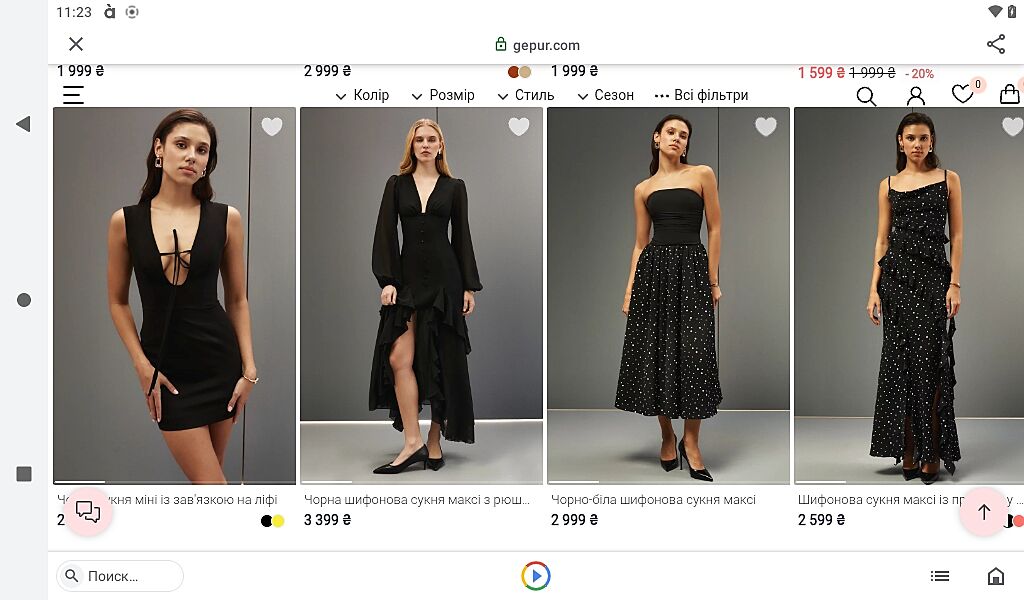Click the Поиск search field

pos(120,576)
